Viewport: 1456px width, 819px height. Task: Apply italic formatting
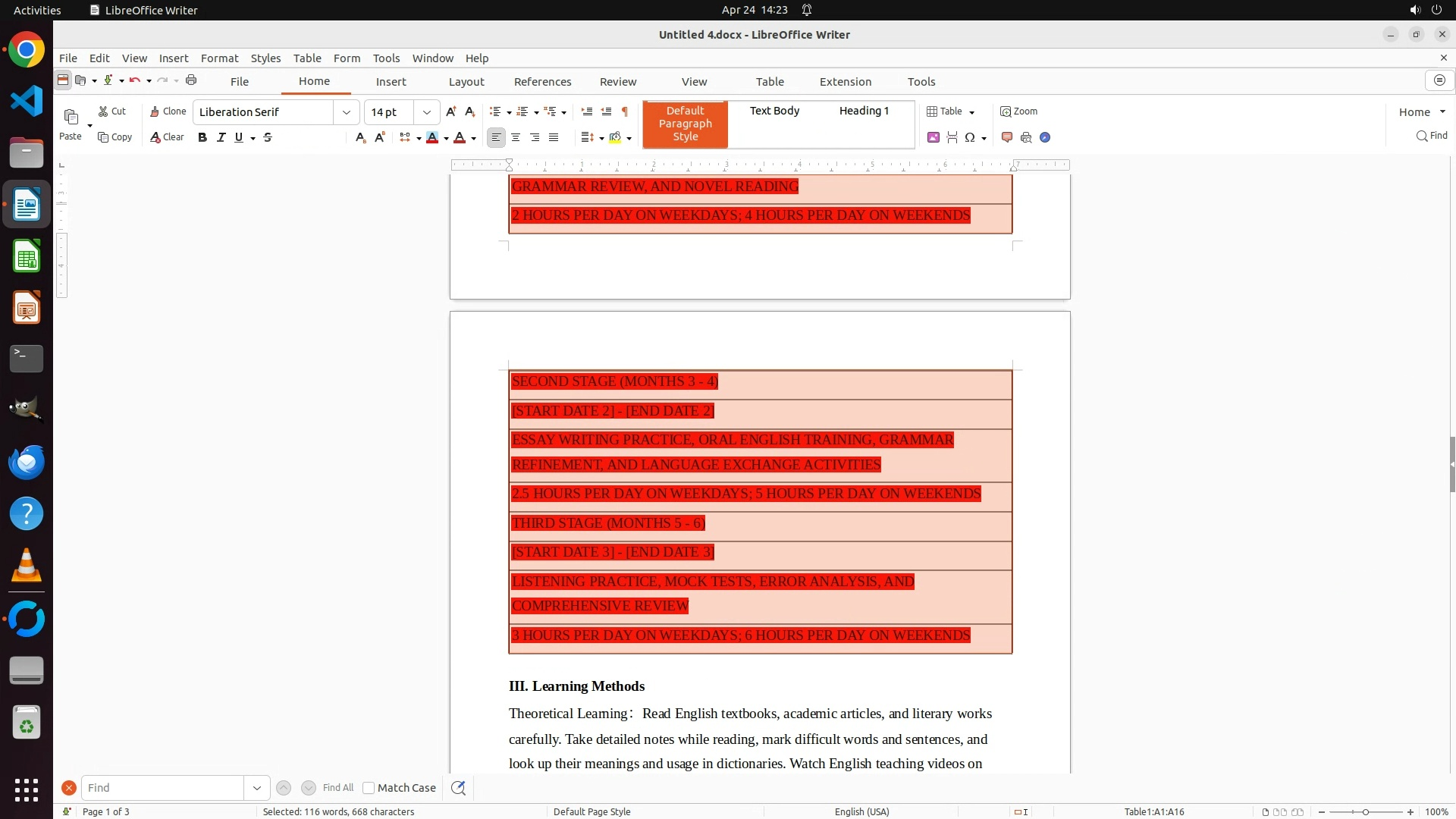221,137
